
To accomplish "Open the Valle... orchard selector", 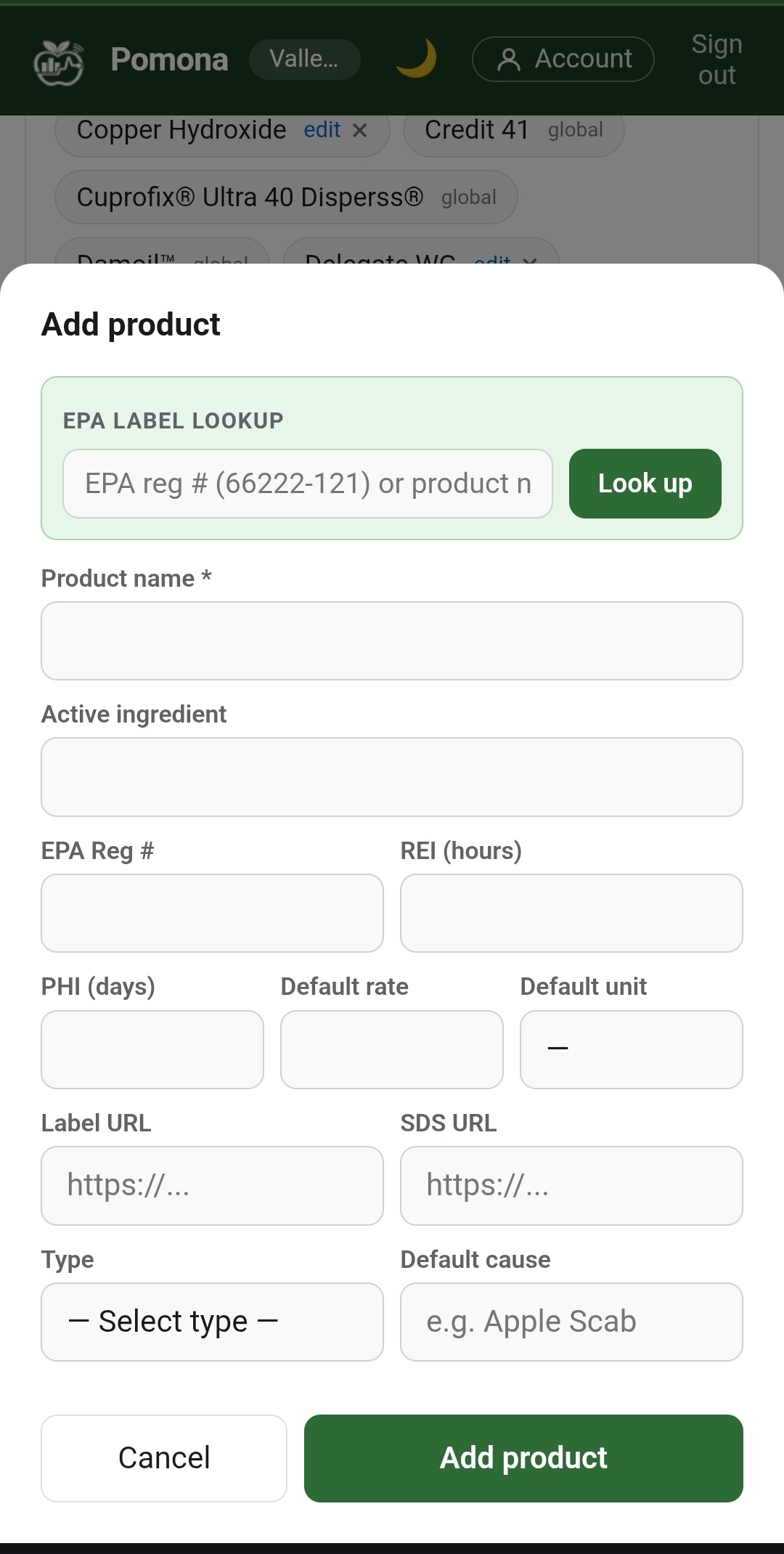I will click(x=304, y=59).
